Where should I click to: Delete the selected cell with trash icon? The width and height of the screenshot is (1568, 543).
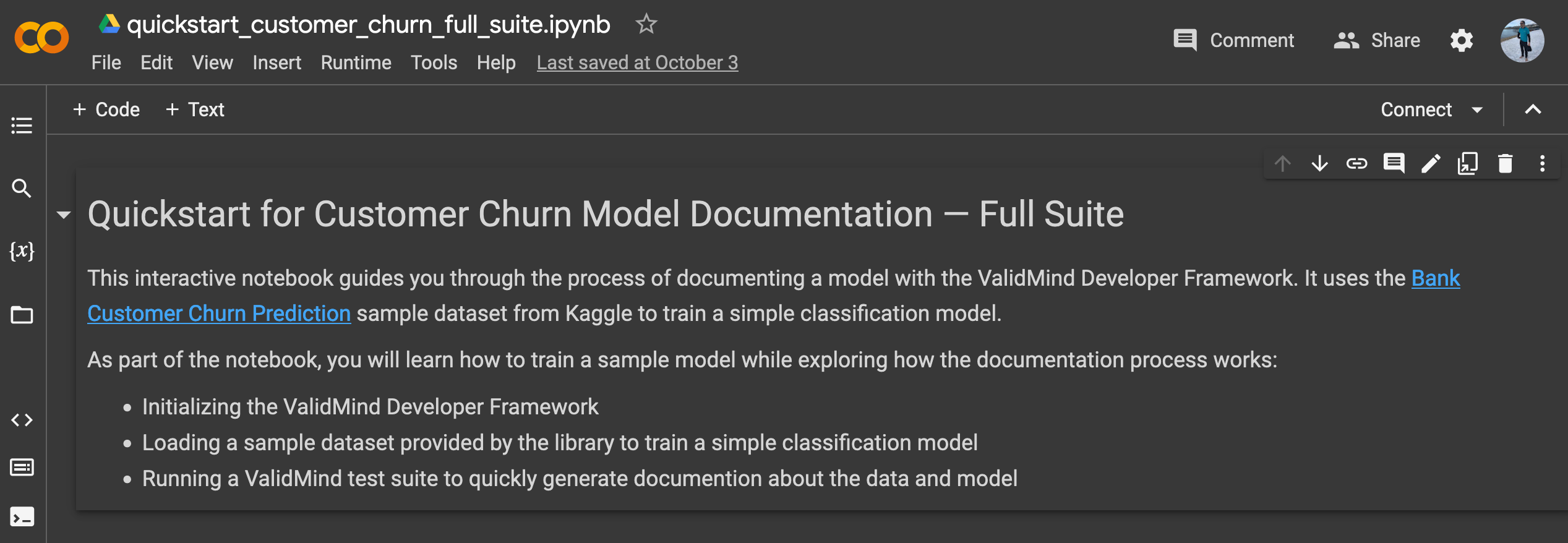click(x=1505, y=164)
